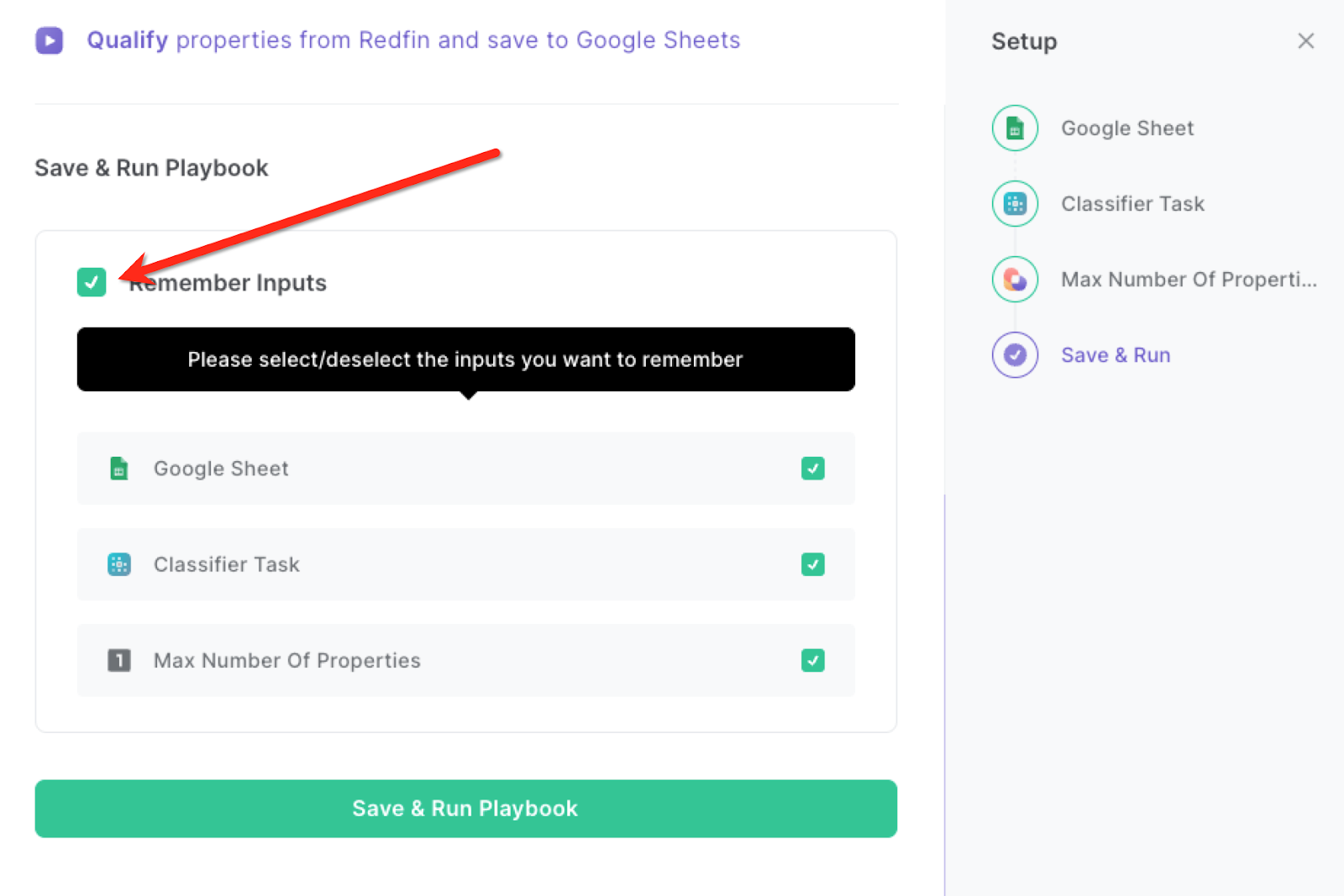The width and height of the screenshot is (1344, 896).
Task: Uncheck the Google Sheet input checkbox
Action: pos(812,469)
